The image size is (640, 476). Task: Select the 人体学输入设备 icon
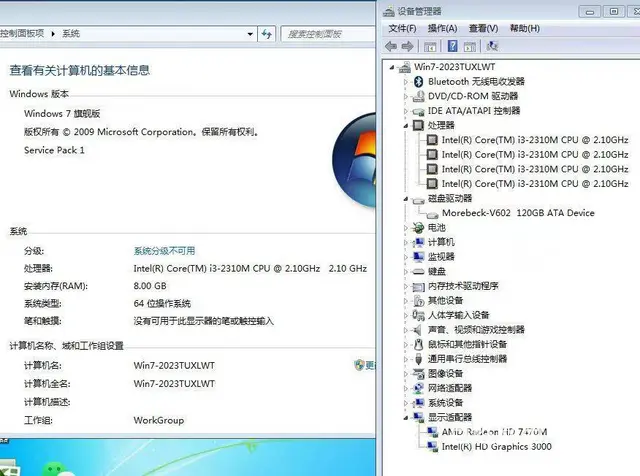(418, 315)
